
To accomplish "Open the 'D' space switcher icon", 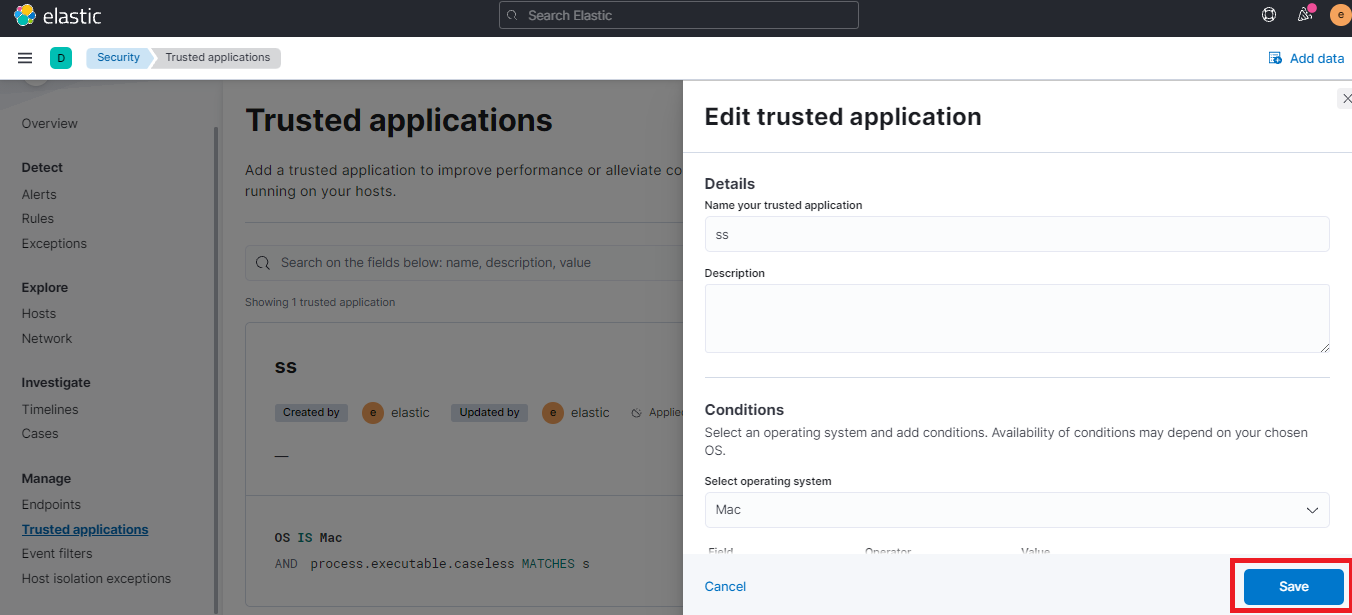I will [x=61, y=58].
